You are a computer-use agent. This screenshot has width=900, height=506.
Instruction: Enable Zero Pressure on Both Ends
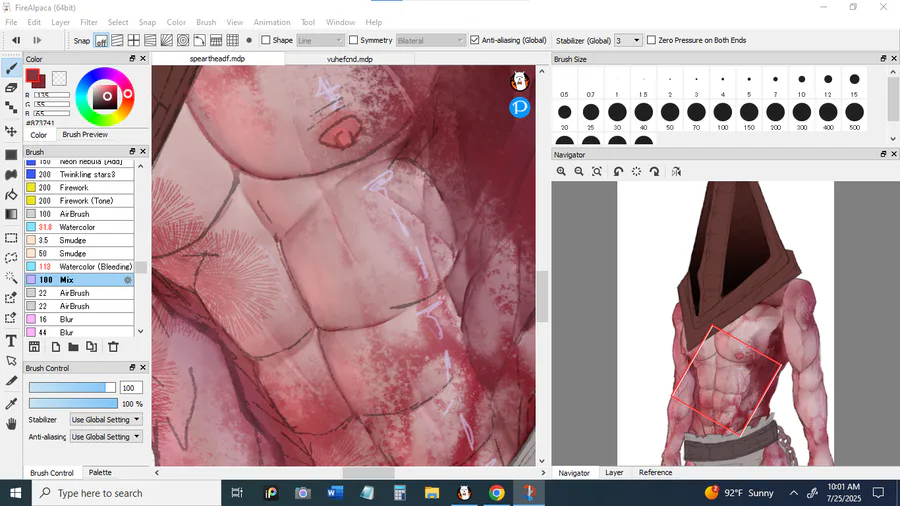coord(651,40)
